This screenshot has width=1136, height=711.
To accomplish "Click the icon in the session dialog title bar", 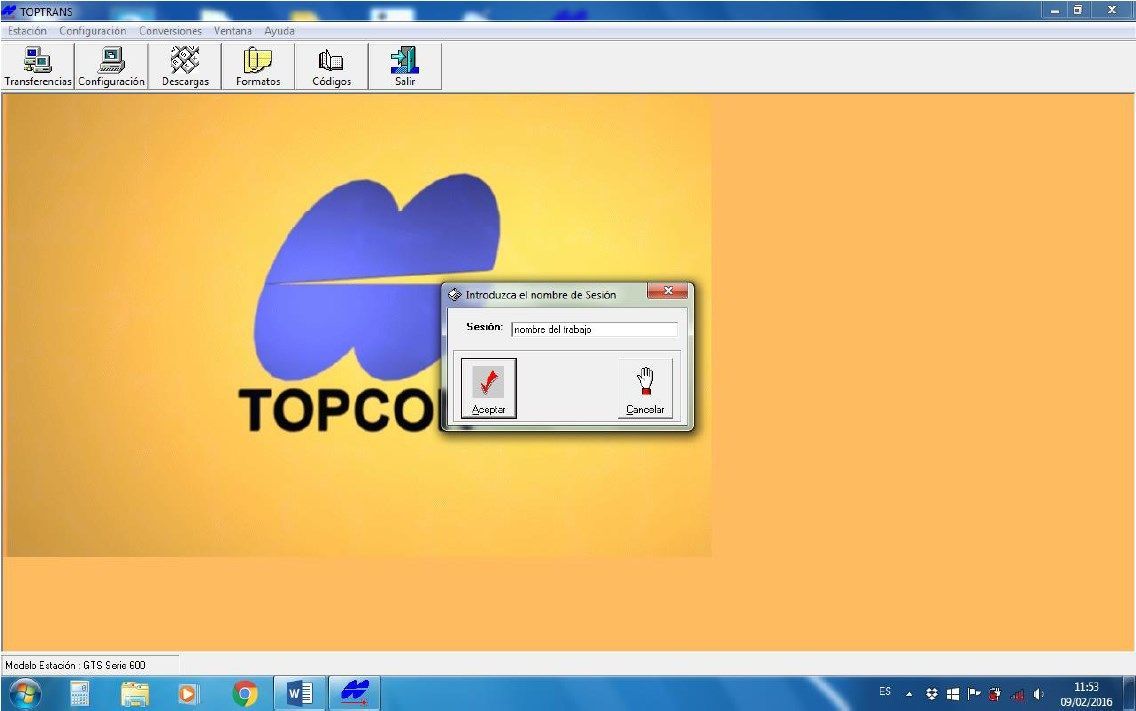I will point(454,294).
